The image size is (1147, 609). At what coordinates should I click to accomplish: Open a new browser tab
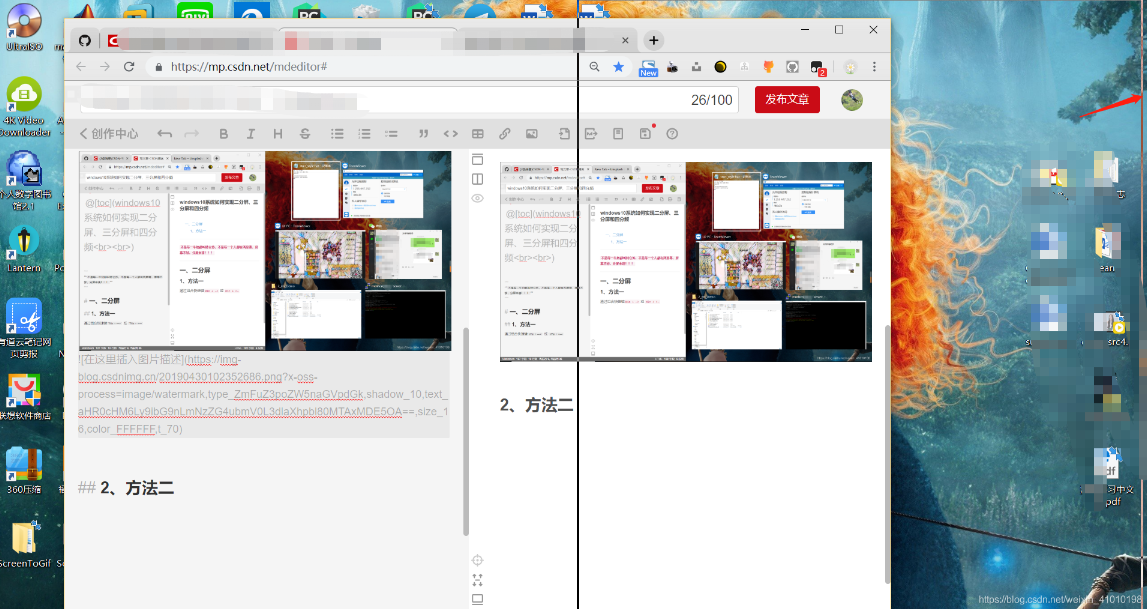pyautogui.click(x=654, y=40)
